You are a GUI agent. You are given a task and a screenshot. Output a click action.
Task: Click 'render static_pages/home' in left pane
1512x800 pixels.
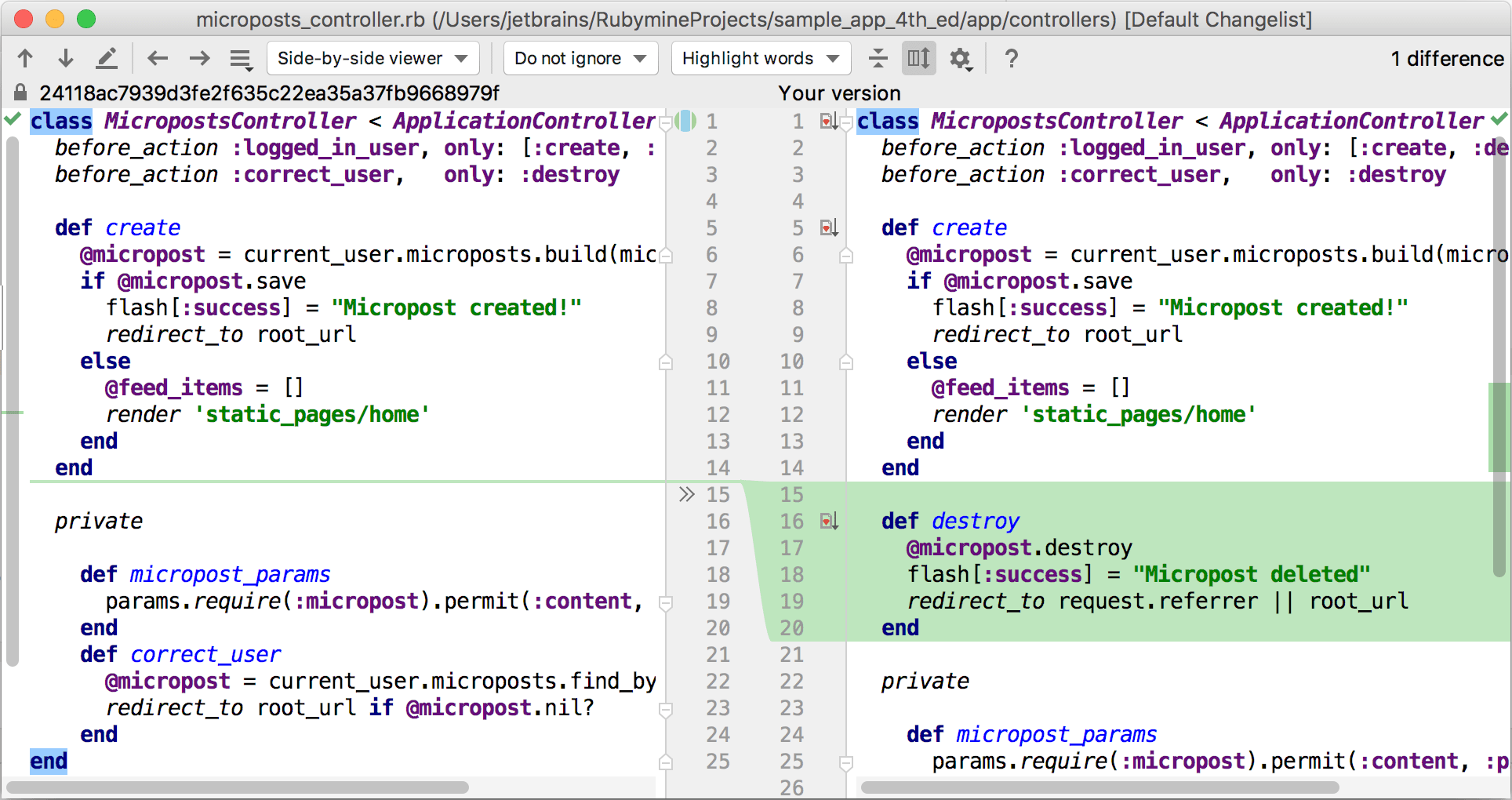coord(267,414)
